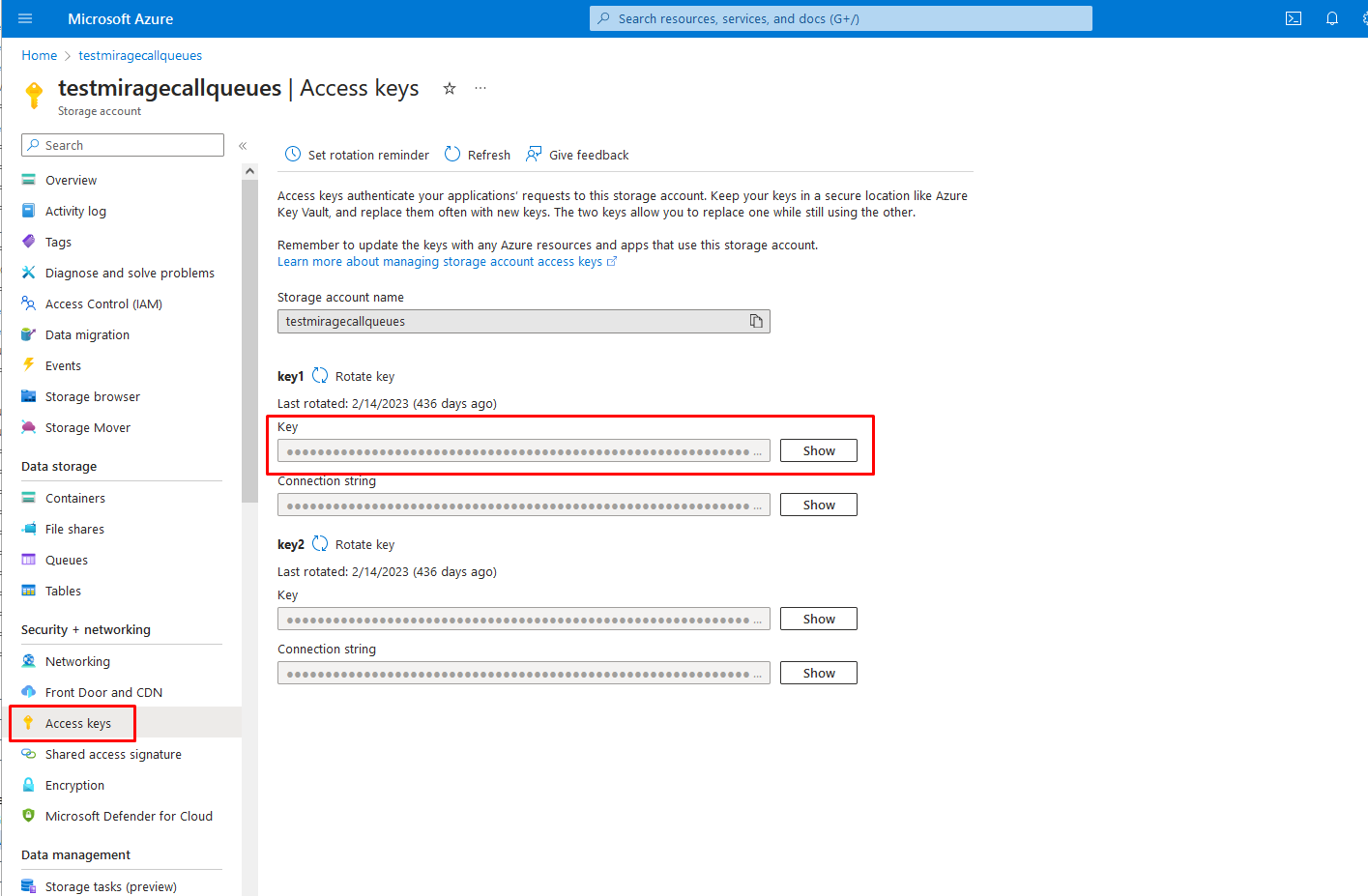Open the notifications bell
This screenshot has width=1368, height=896.
(x=1332, y=18)
